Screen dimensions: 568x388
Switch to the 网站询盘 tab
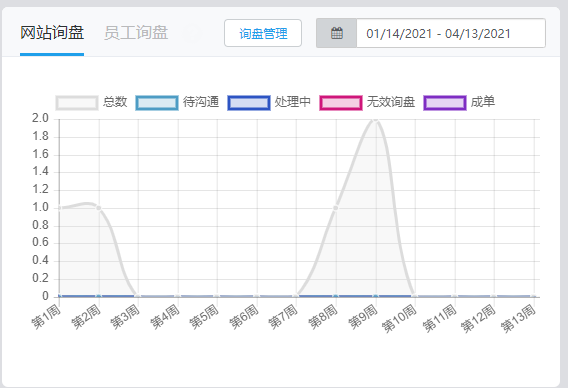(x=52, y=33)
